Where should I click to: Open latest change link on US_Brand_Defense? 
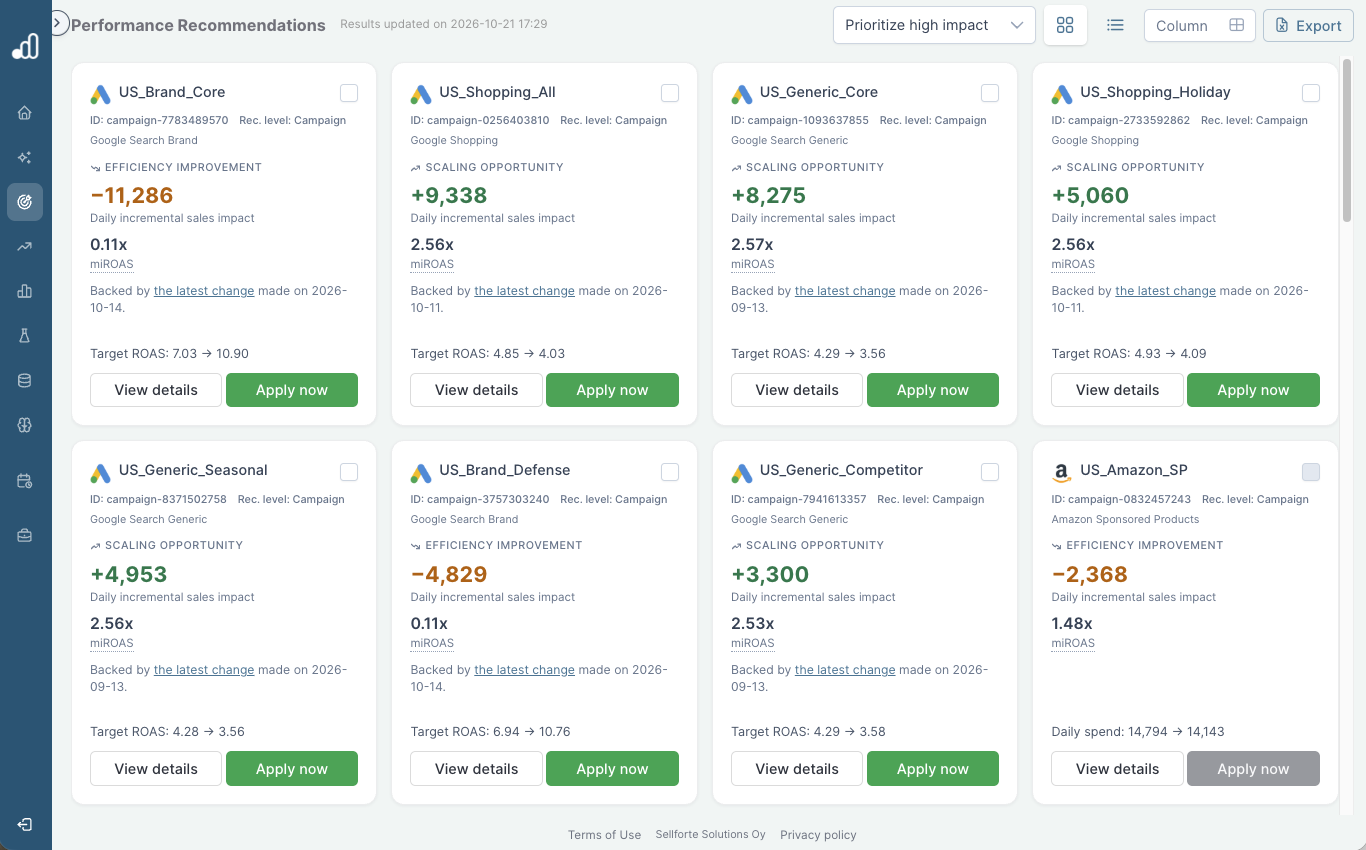524,670
